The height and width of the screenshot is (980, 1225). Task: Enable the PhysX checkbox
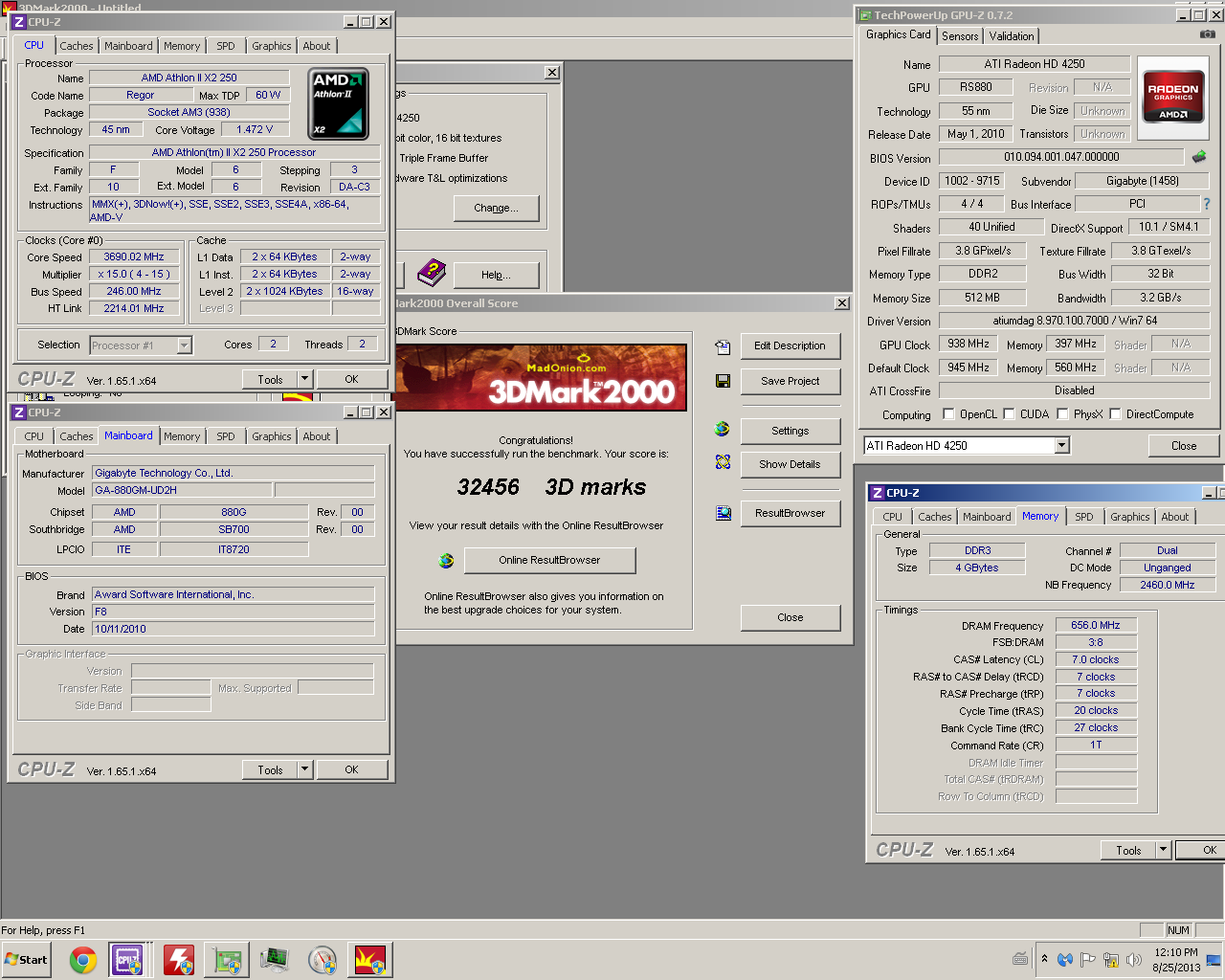coord(1062,414)
